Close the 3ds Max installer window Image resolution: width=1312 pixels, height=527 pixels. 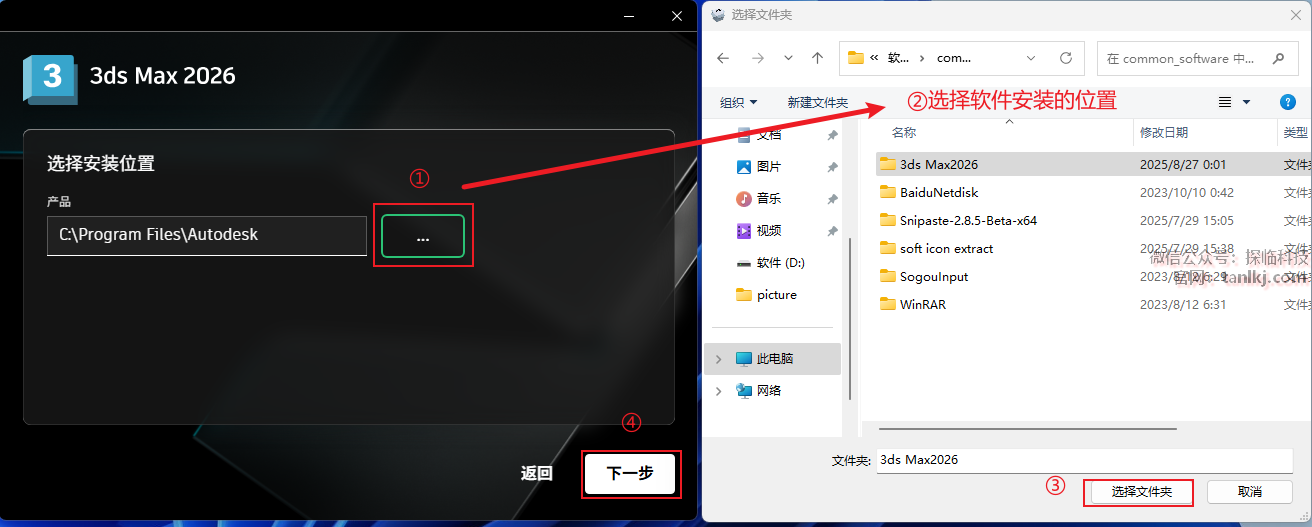(677, 15)
